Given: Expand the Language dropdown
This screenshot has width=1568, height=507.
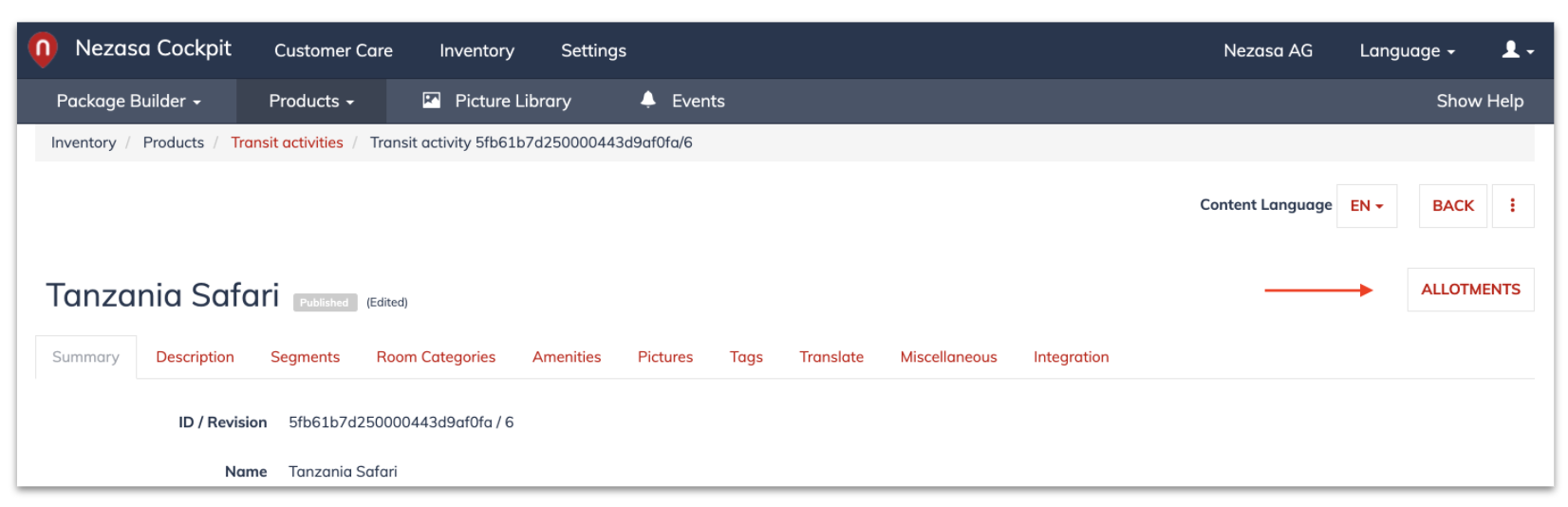Looking at the screenshot, I should point(1407,51).
